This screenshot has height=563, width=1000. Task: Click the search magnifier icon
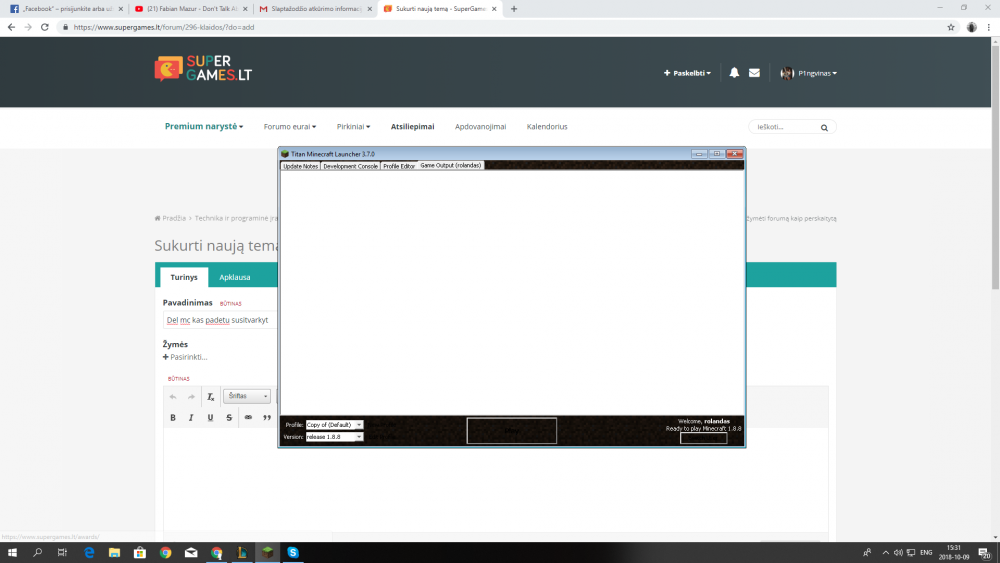tap(824, 128)
